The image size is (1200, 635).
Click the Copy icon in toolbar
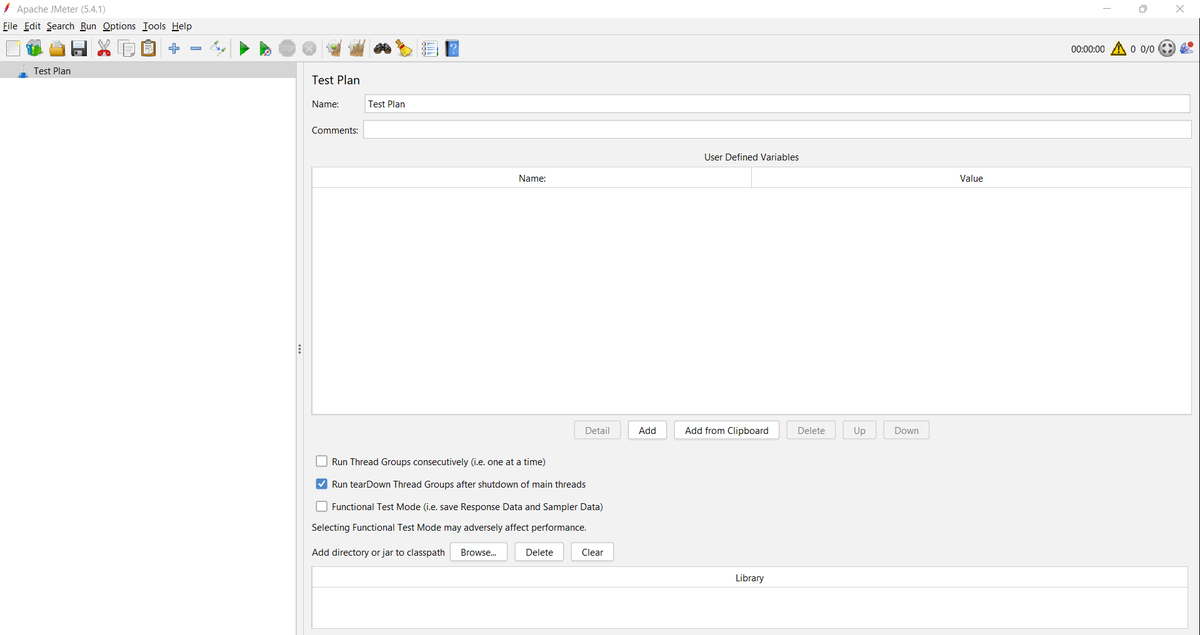[126, 48]
